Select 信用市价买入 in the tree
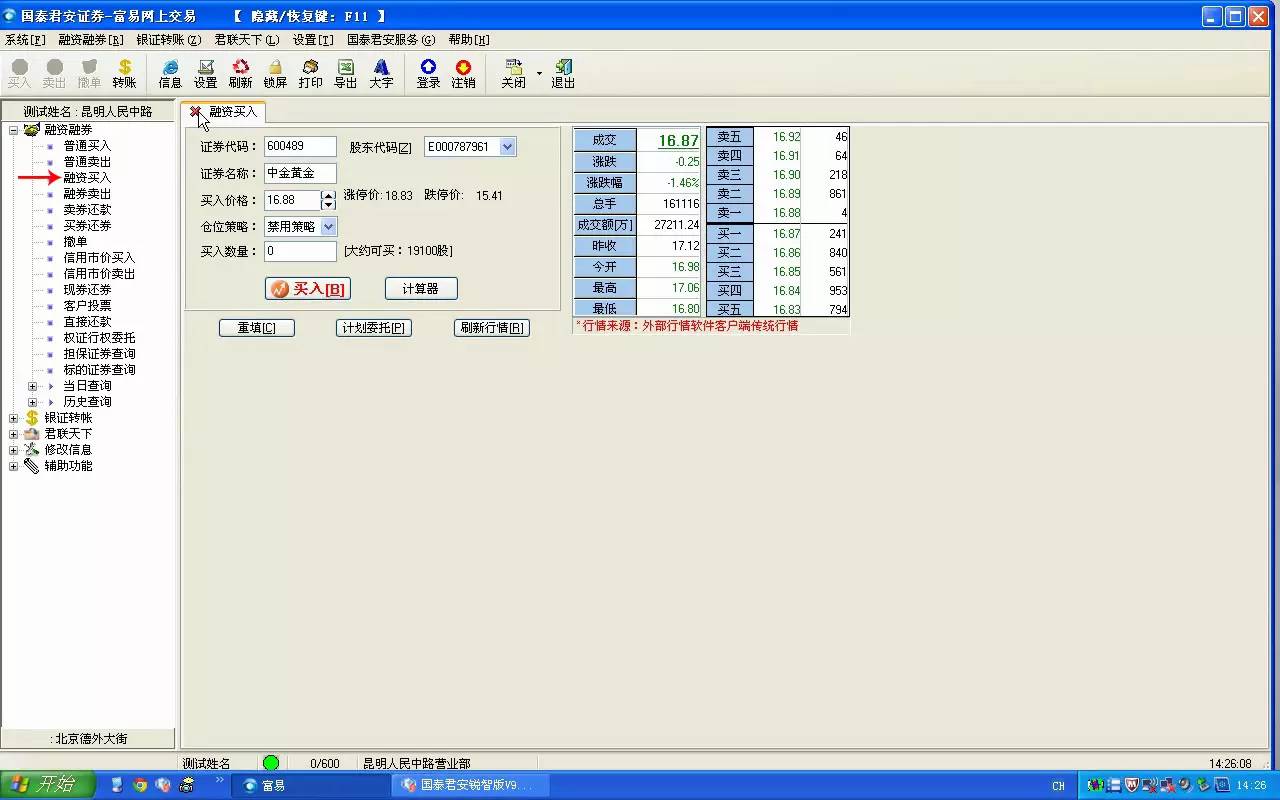The width and height of the screenshot is (1280, 800). 99,258
